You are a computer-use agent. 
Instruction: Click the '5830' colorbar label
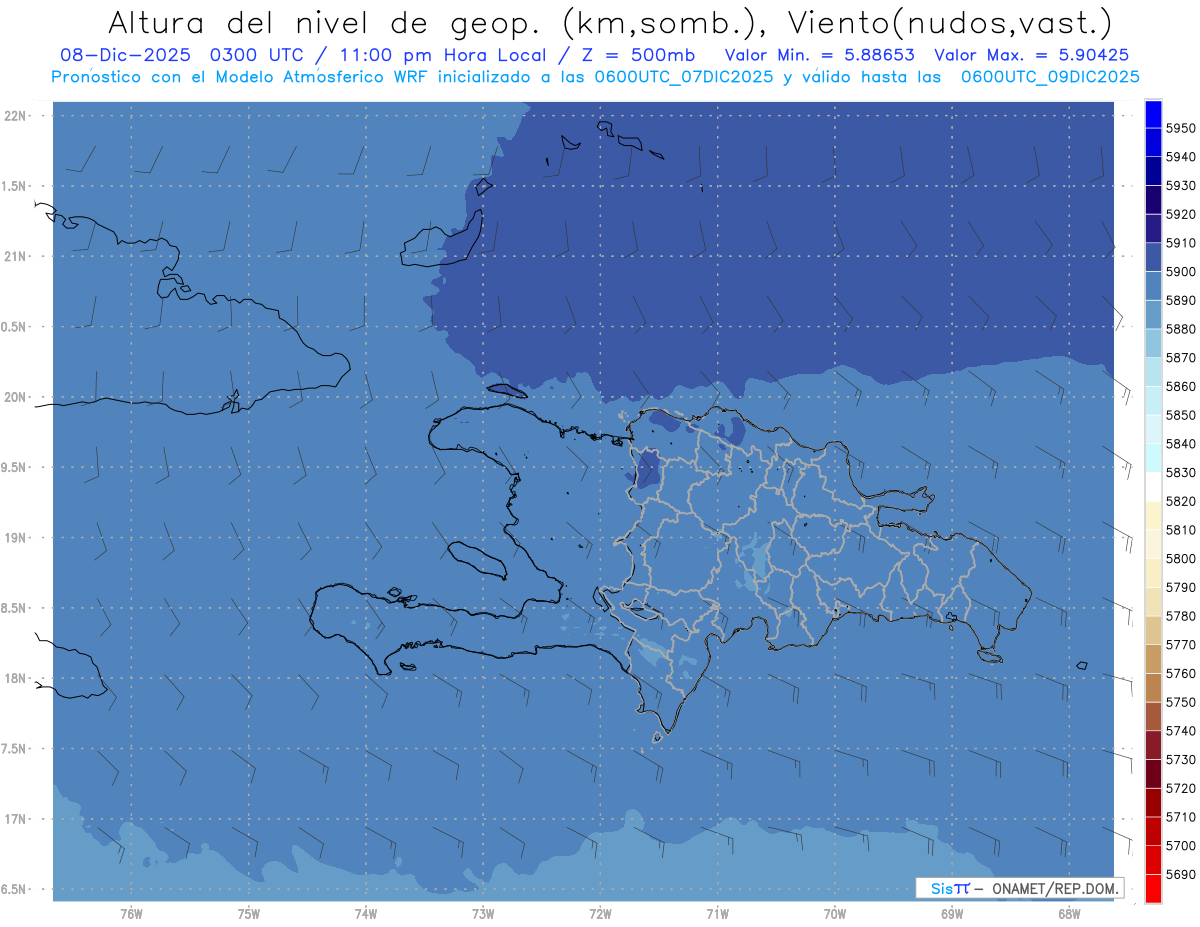tap(1181, 472)
